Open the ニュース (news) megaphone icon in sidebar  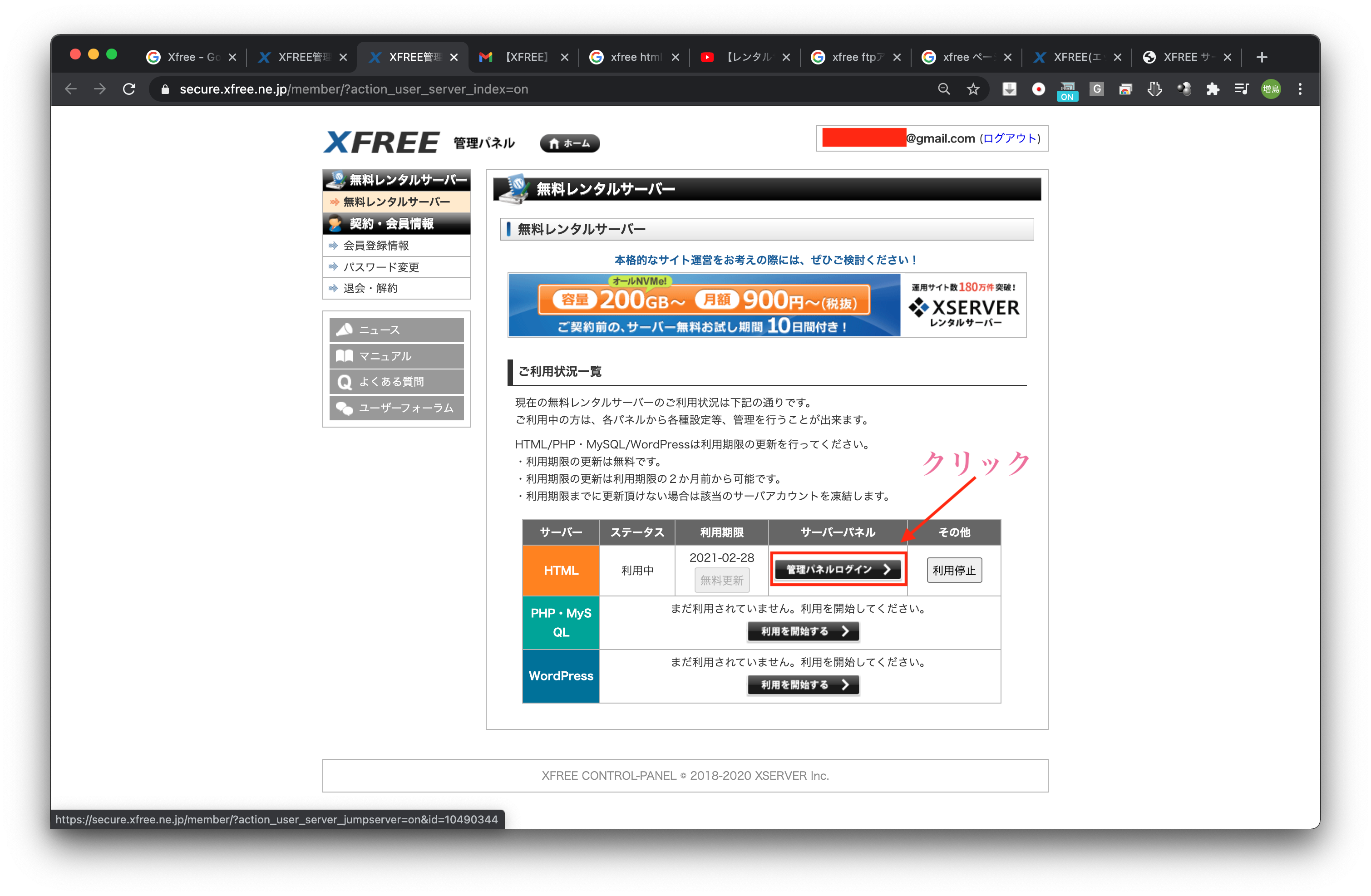coord(345,330)
